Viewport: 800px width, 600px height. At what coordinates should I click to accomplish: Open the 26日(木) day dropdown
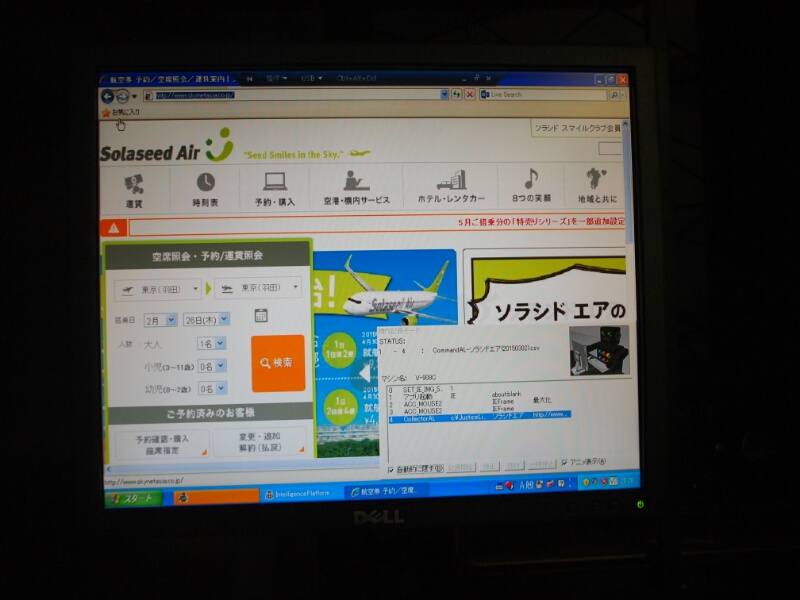[206, 320]
